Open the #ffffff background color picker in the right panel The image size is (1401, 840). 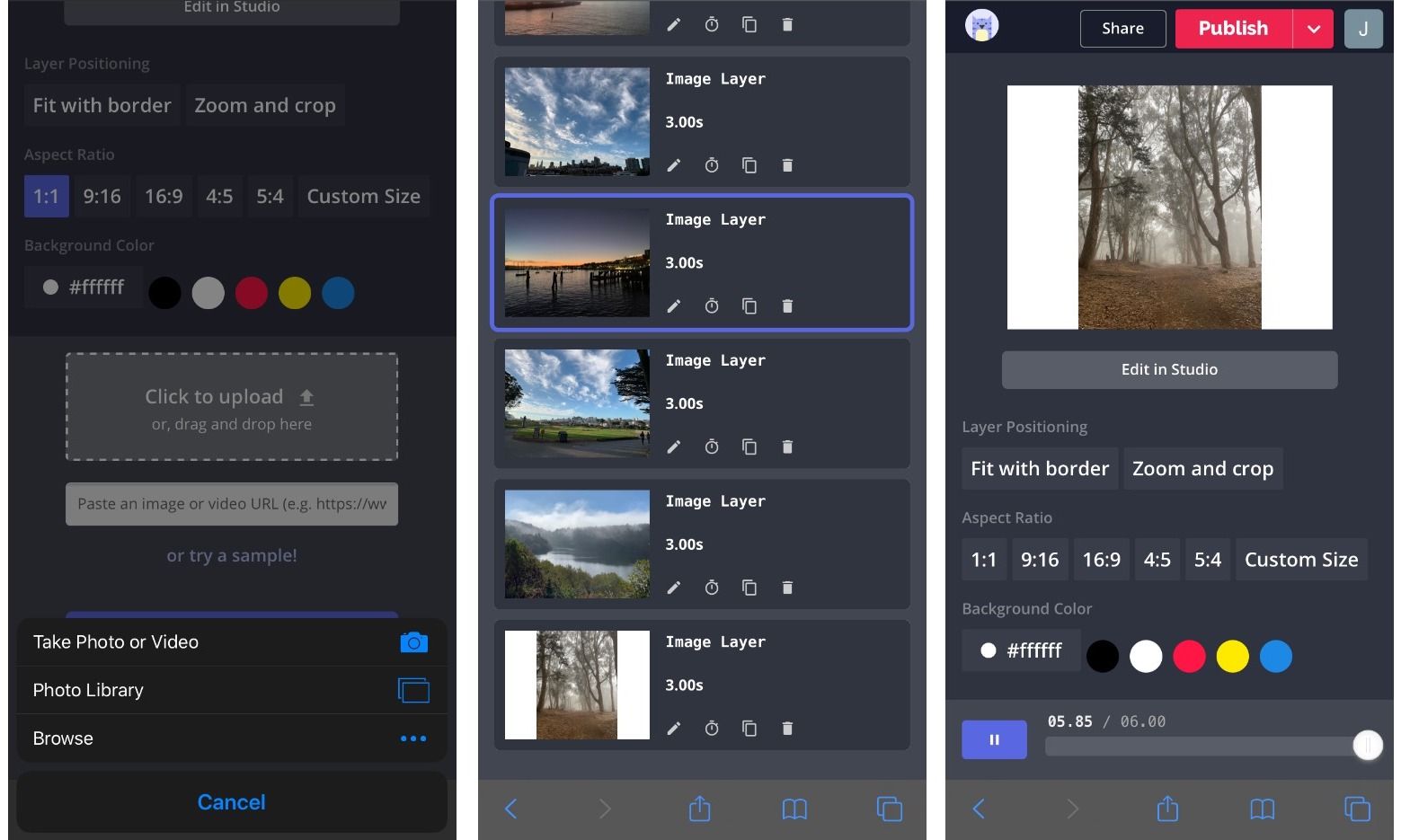pos(1021,650)
